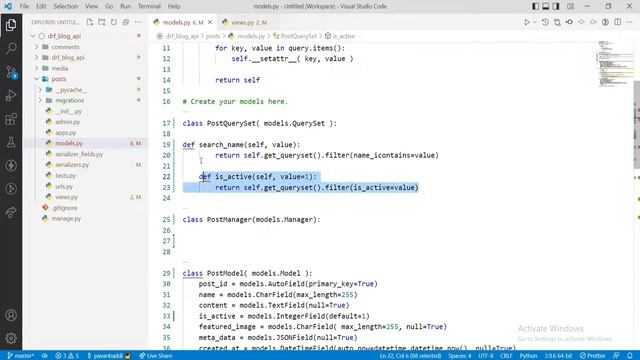Split the editor to the right
This screenshot has width=640, height=360.
[618, 22]
